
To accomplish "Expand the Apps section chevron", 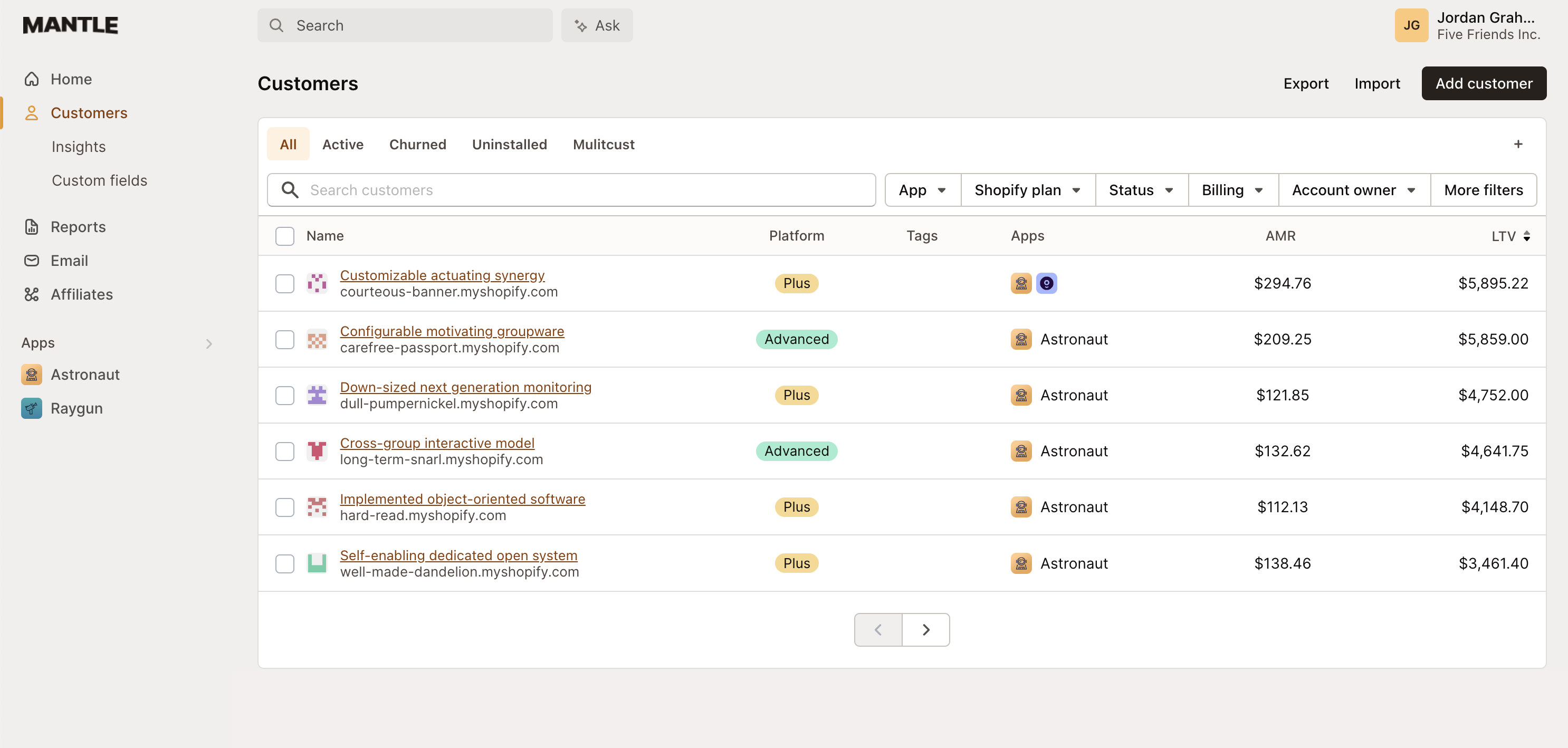I will [x=209, y=344].
